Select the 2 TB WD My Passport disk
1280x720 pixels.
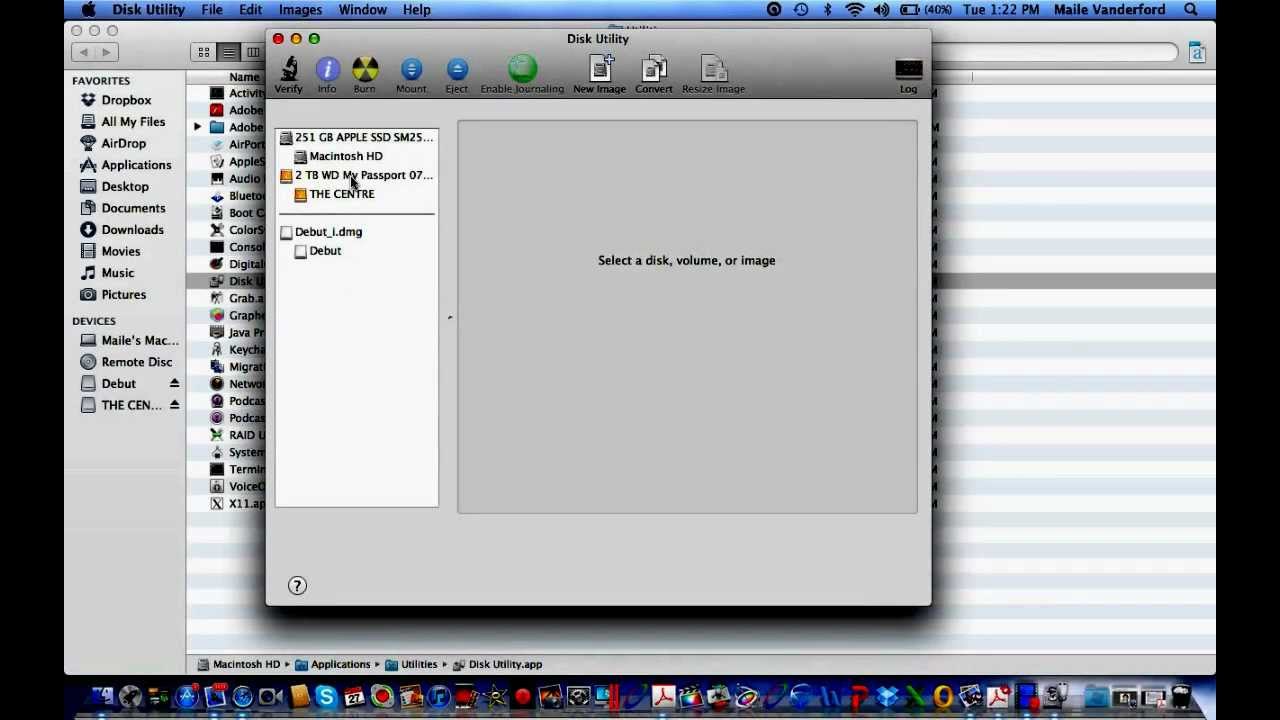pos(357,175)
